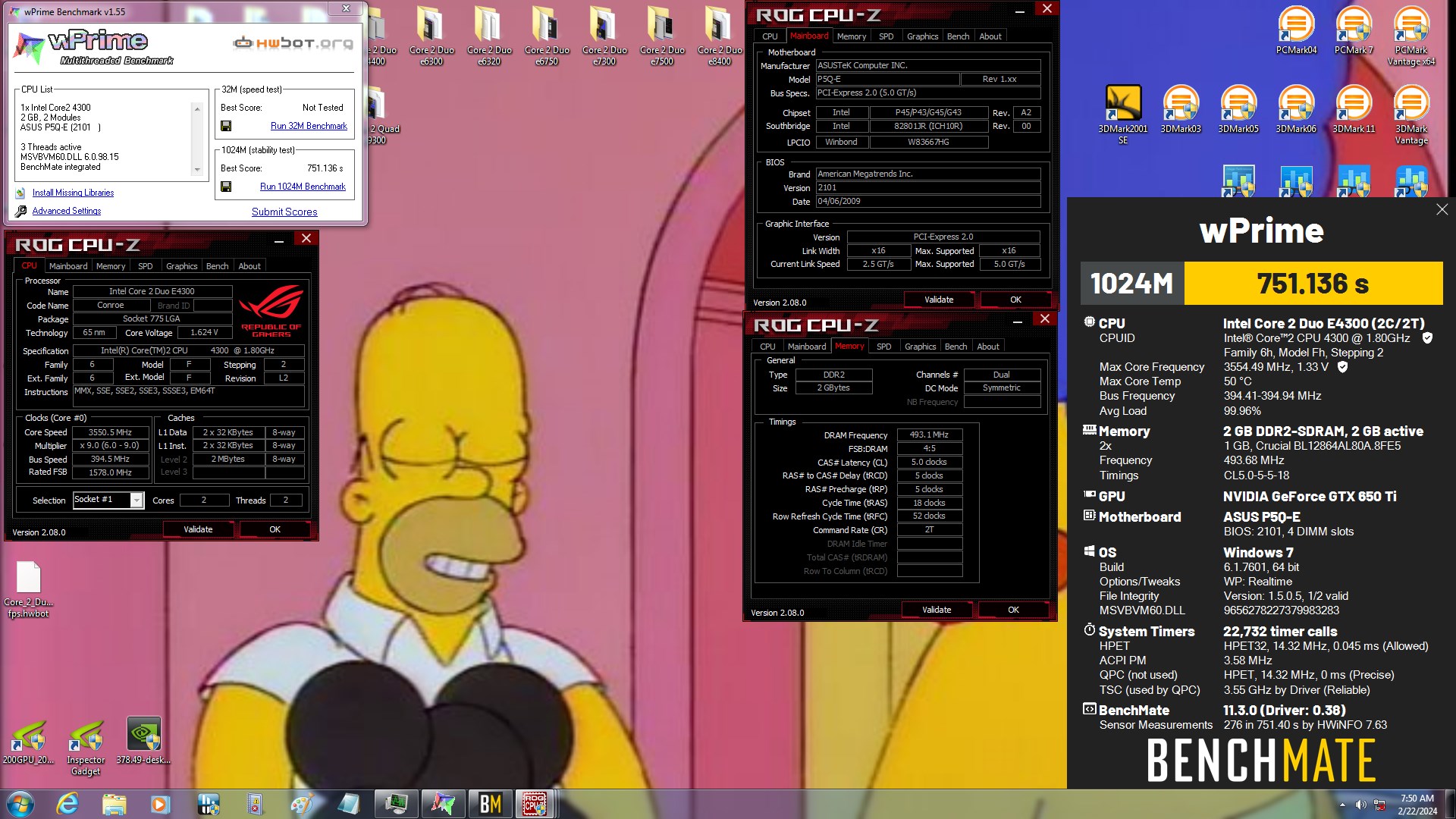Launch the 3DMark03 desktop shortcut
Screen dimensions: 1456x819
1181,109
